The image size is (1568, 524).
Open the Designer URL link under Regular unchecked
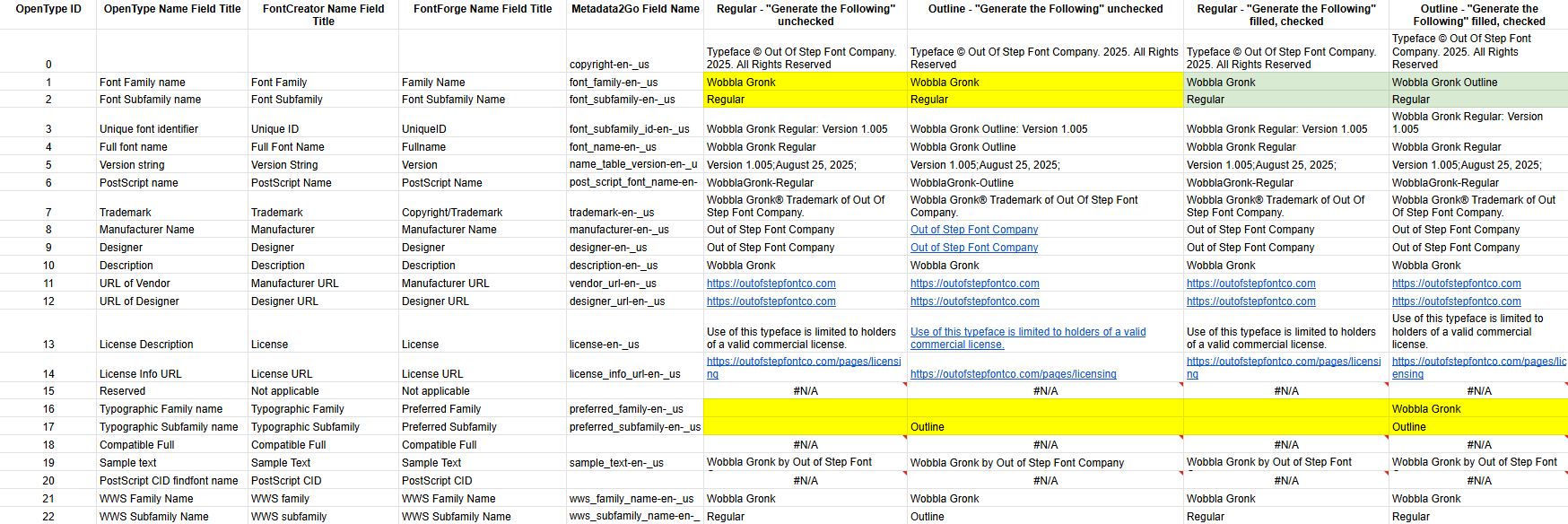coord(771,301)
